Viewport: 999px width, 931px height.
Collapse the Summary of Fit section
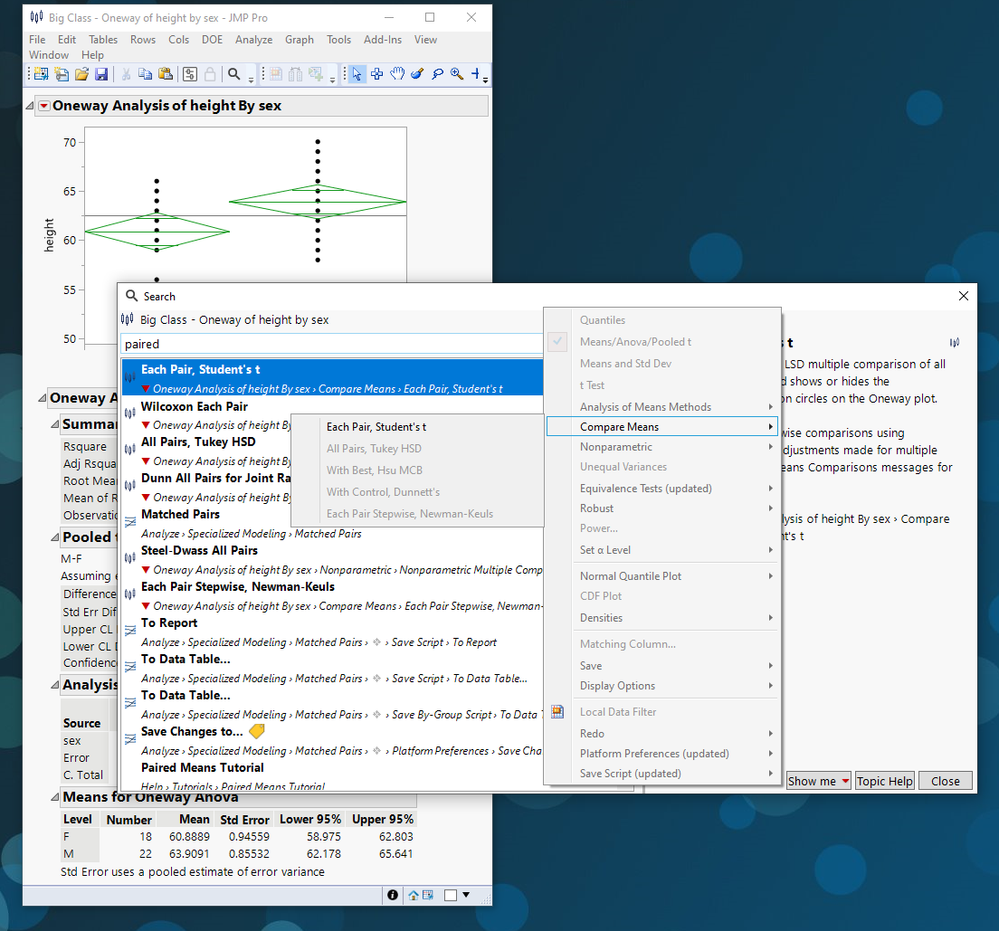click(x=55, y=424)
